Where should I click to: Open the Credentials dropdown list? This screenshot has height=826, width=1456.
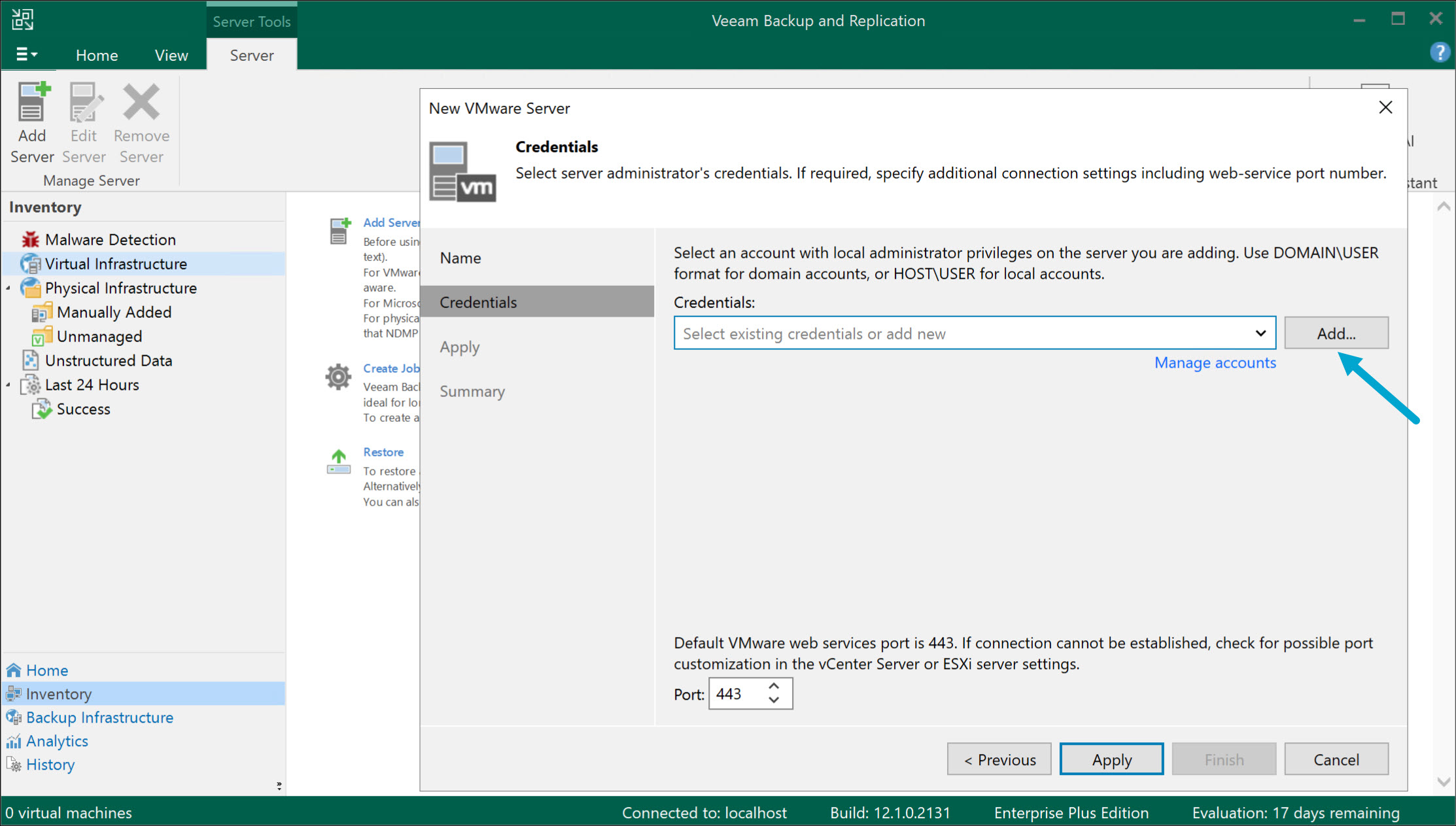[1260, 334]
